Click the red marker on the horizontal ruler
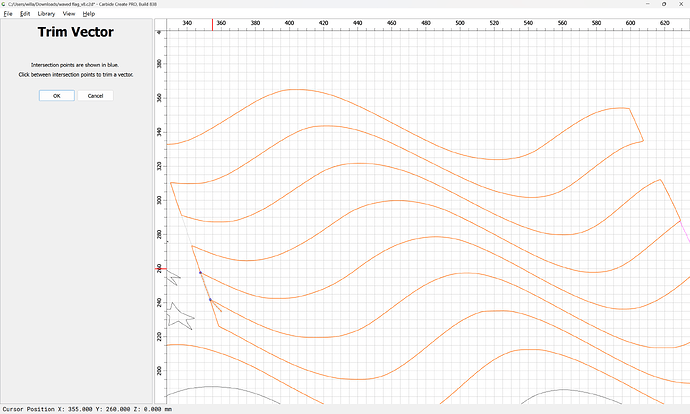The width and height of the screenshot is (690, 414). pos(212,23)
